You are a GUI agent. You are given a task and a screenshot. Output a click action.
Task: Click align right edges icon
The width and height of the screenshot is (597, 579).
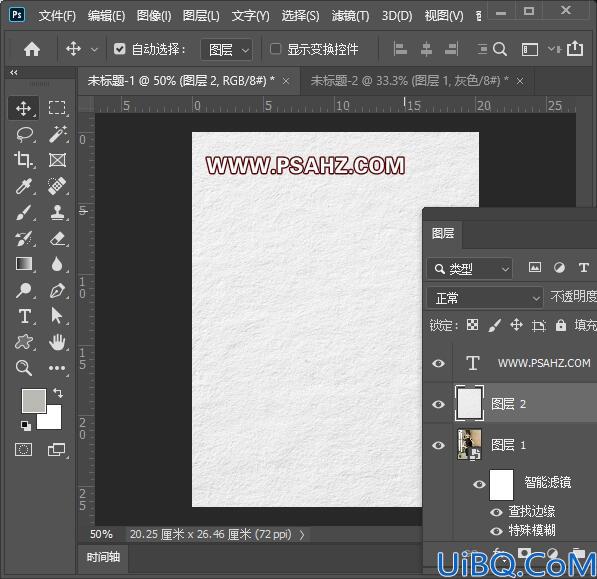point(452,49)
